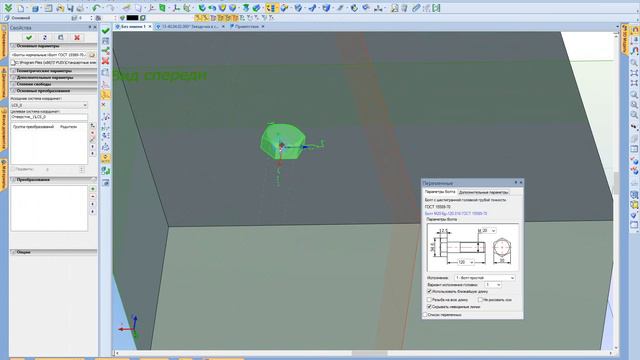Click the black color swatch in toolbar

[132, 18]
